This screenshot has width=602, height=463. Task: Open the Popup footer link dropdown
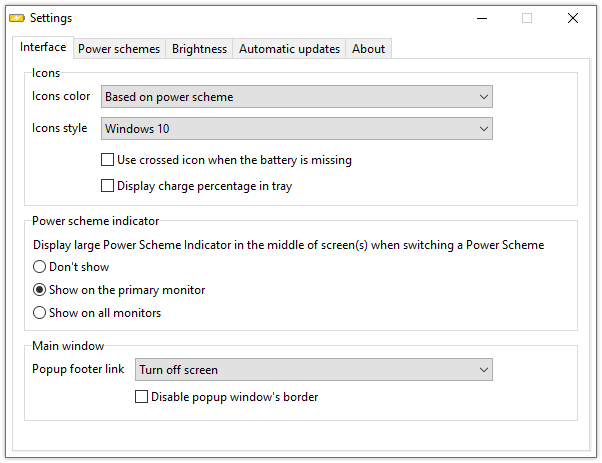pyautogui.click(x=314, y=370)
